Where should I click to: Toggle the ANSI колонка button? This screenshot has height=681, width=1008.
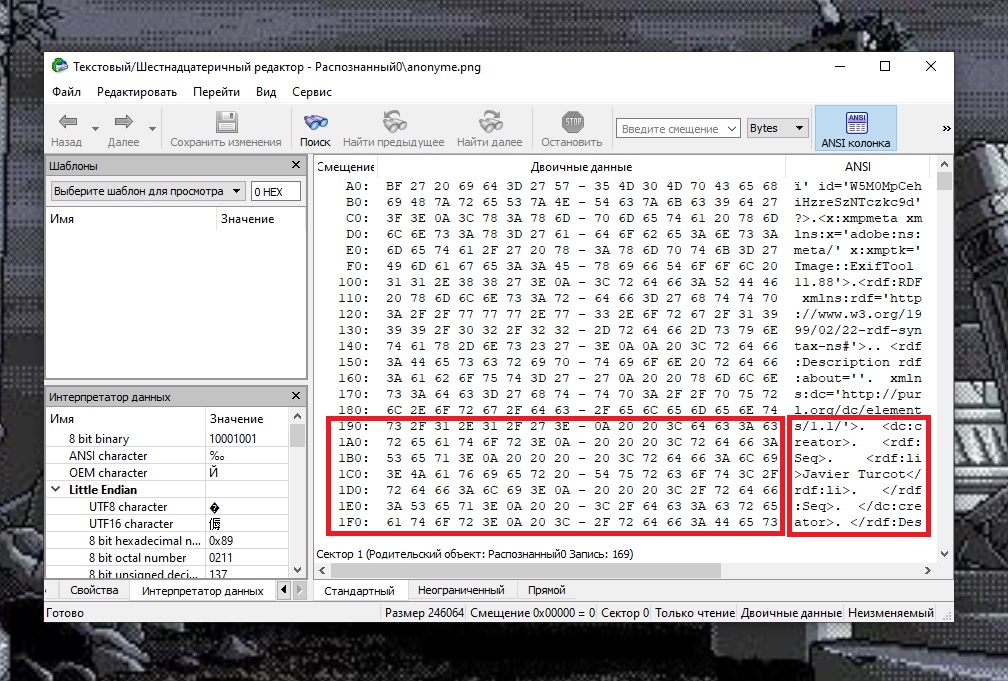[x=856, y=128]
